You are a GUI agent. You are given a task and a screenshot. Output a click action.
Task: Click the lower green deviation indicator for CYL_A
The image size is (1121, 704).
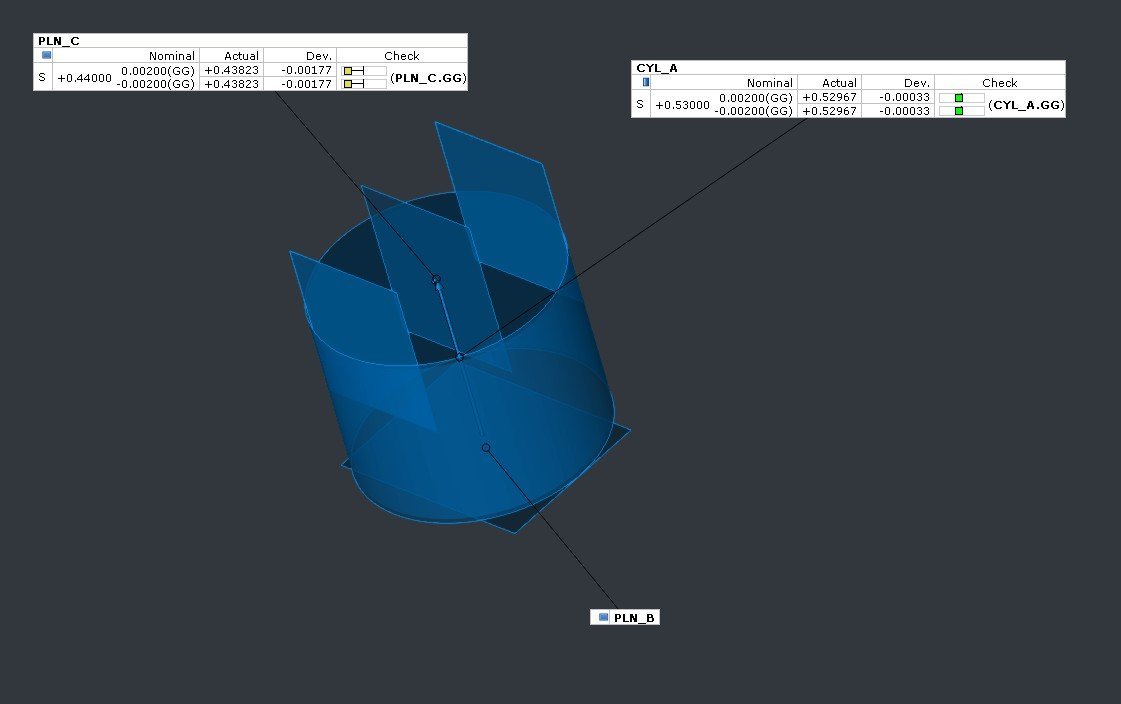[959, 111]
